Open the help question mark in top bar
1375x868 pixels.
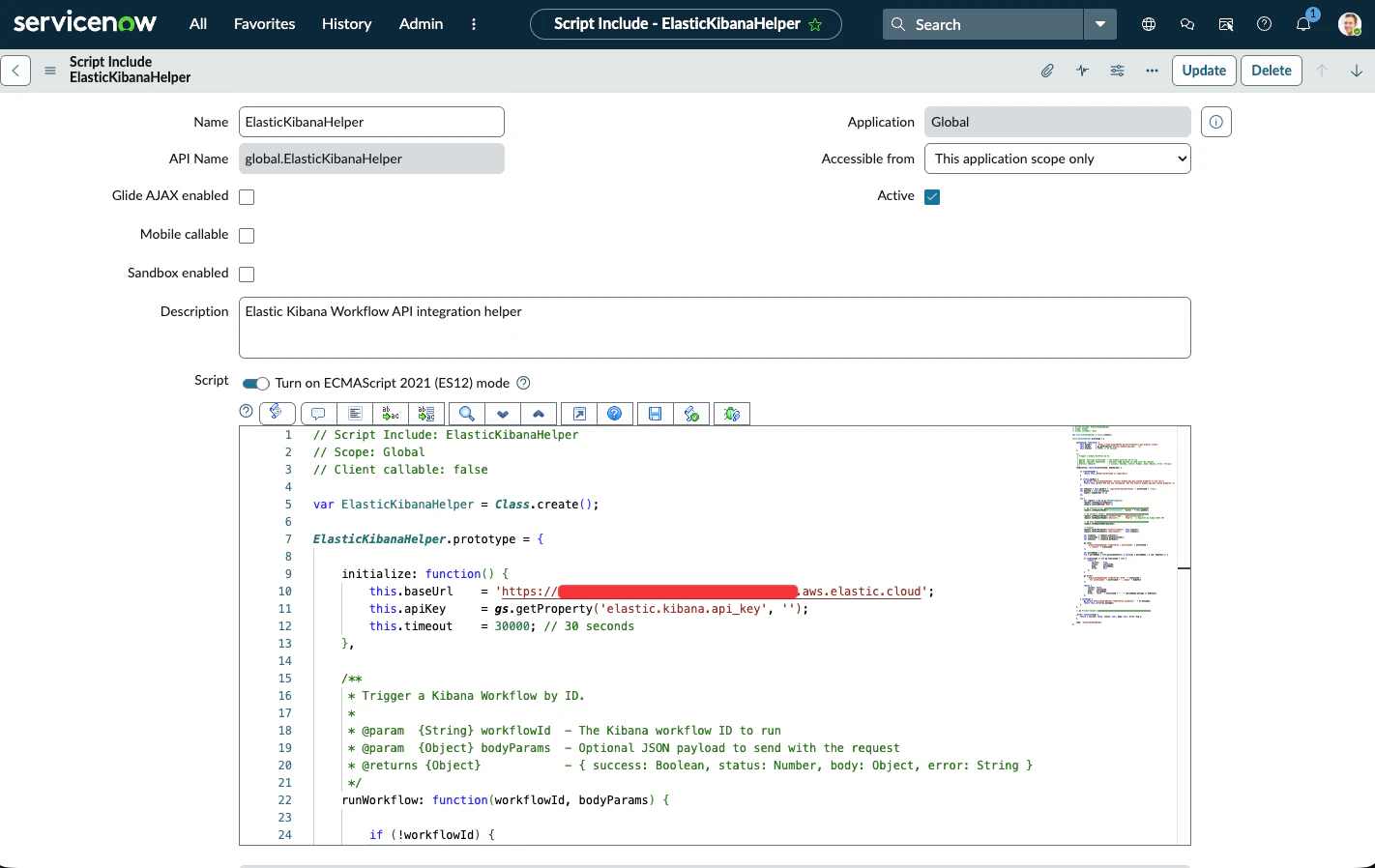pyautogui.click(x=1264, y=24)
